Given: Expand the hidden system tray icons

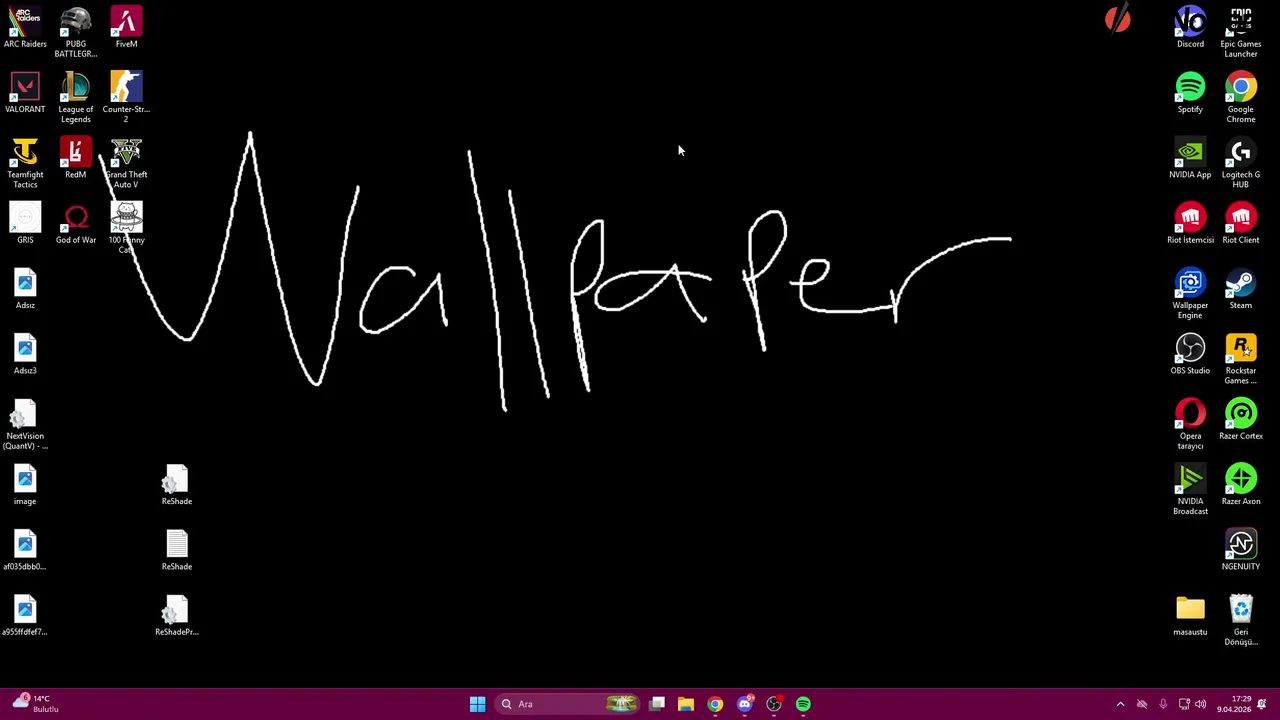Looking at the screenshot, I should point(1120,704).
